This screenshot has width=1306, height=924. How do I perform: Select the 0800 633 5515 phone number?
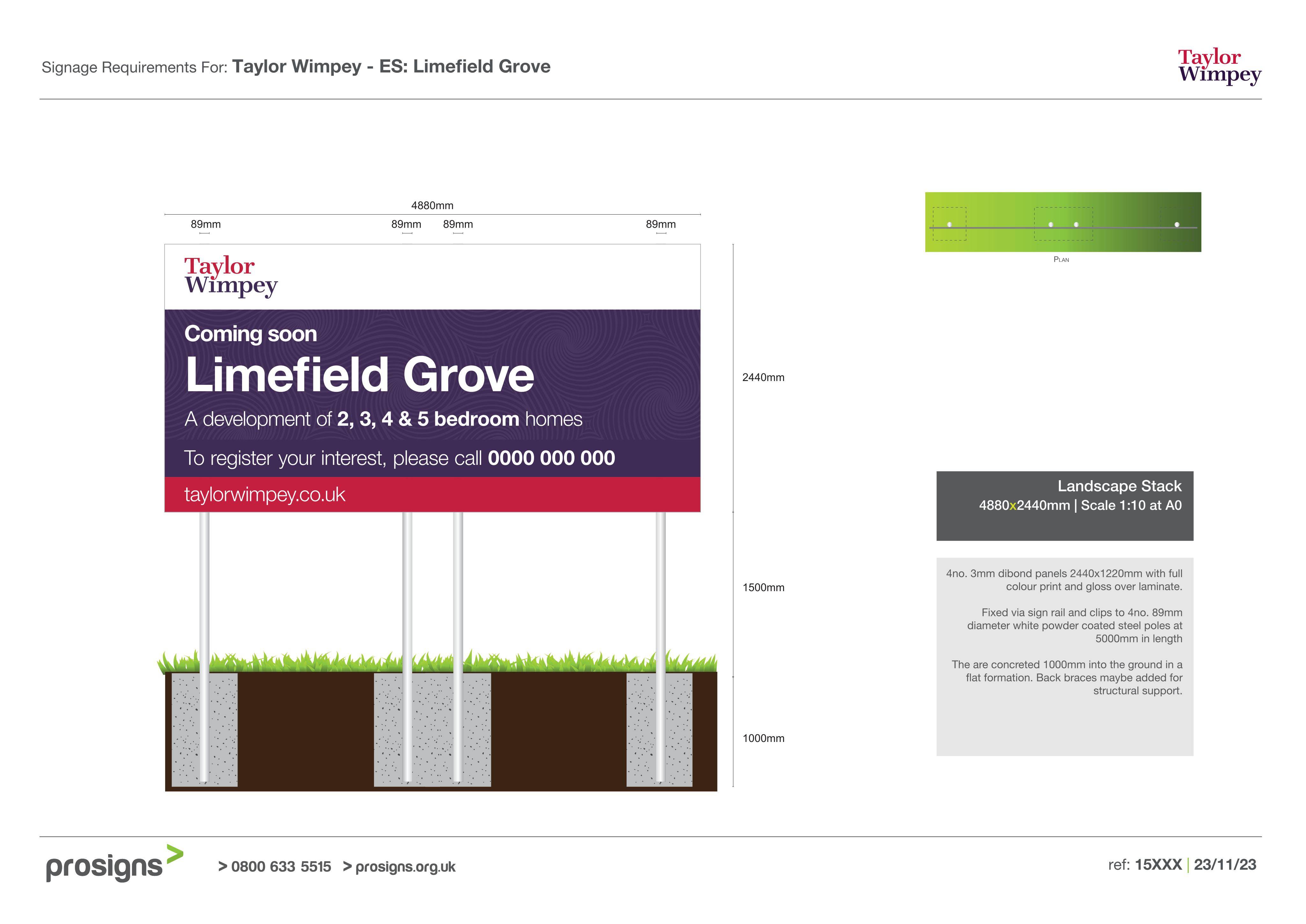(275, 867)
